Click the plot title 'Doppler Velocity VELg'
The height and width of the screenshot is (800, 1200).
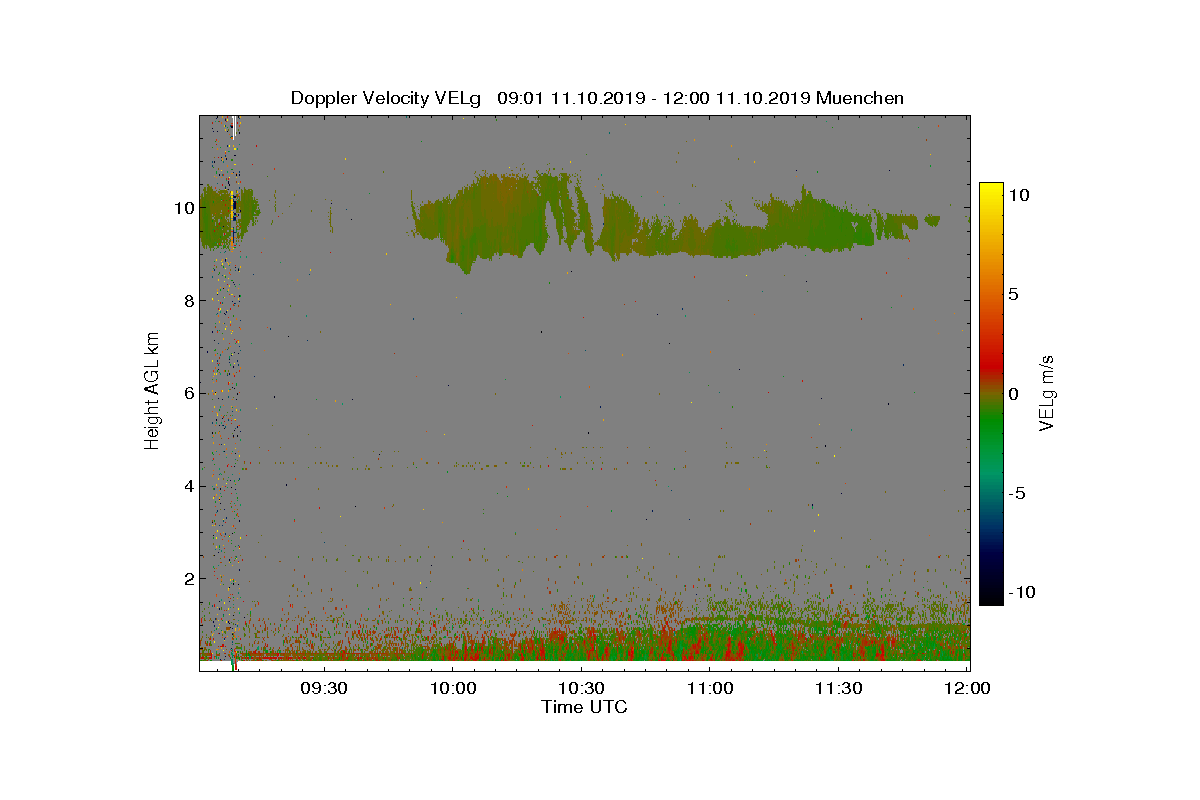pos(385,98)
